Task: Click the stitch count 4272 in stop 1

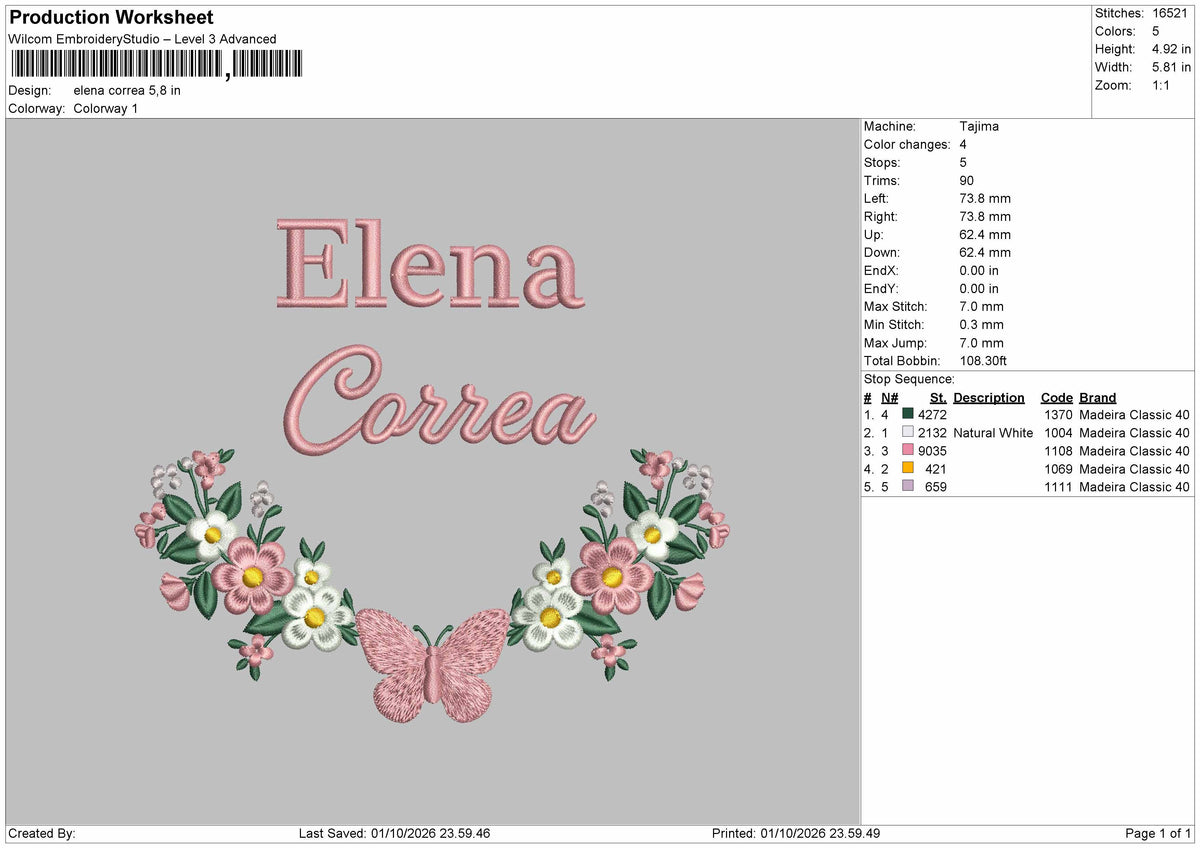Action: pos(932,414)
